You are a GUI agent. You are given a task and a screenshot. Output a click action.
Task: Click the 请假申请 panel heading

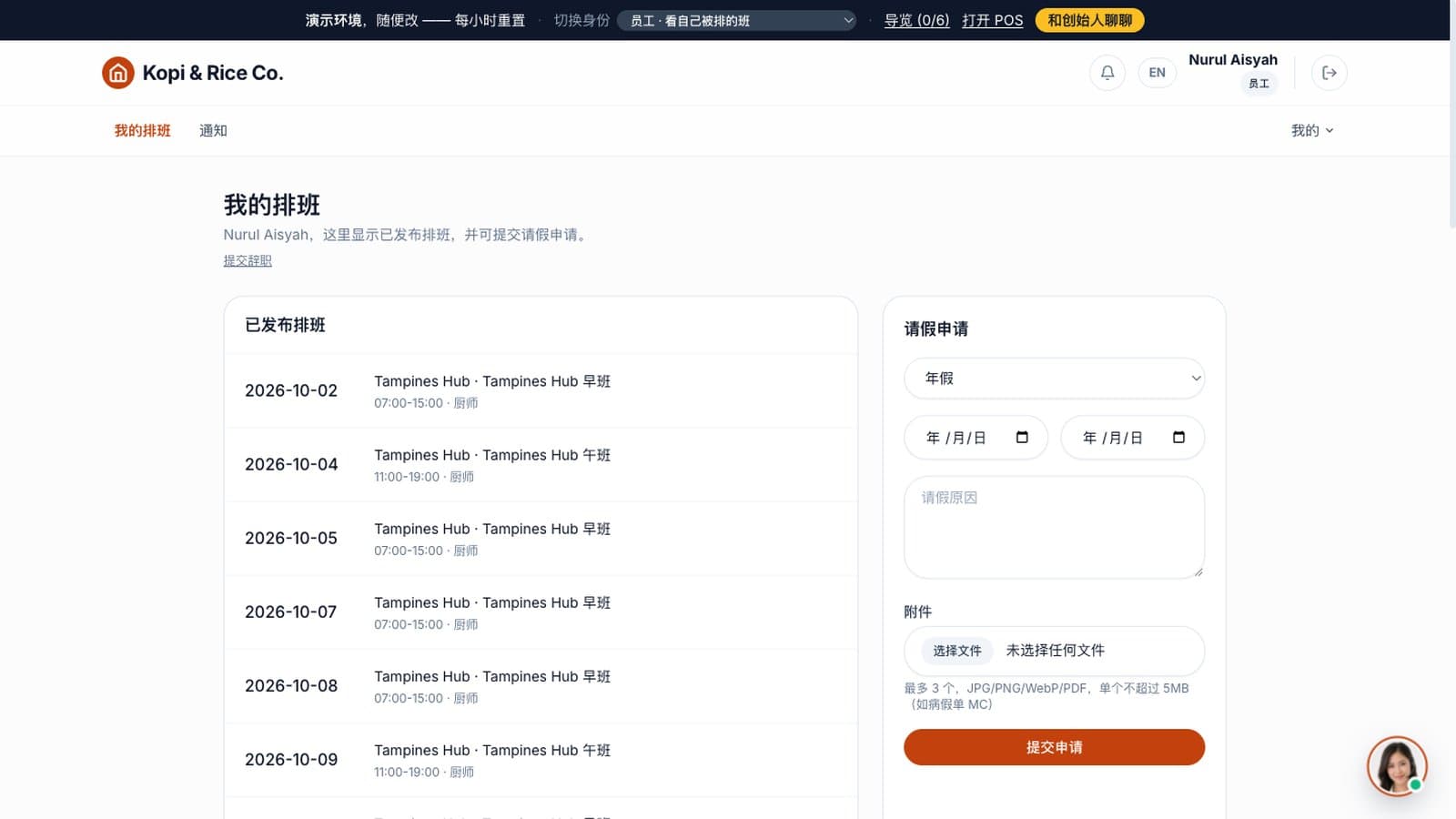click(935, 329)
